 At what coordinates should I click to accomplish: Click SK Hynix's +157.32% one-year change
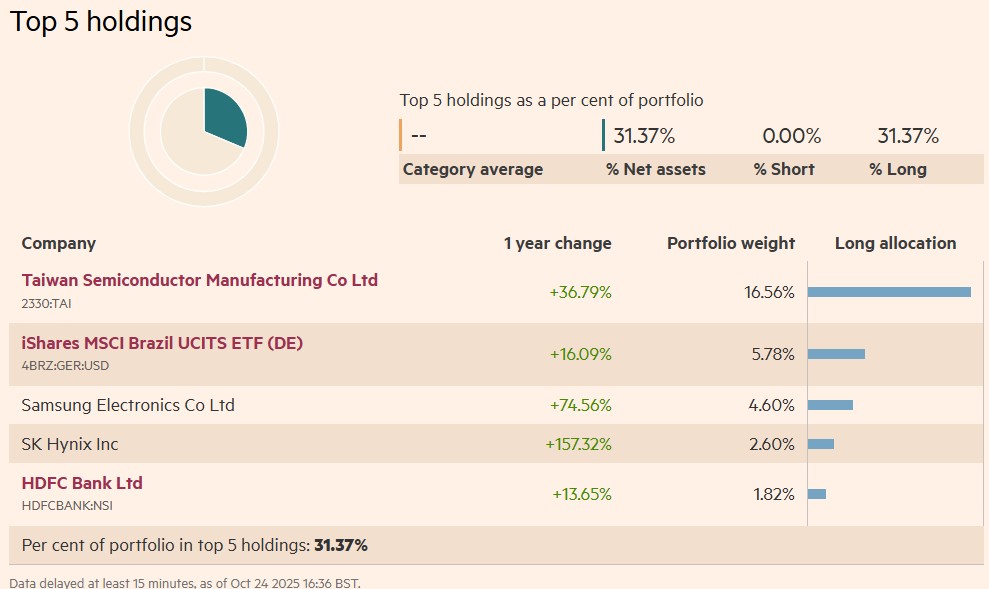point(578,444)
